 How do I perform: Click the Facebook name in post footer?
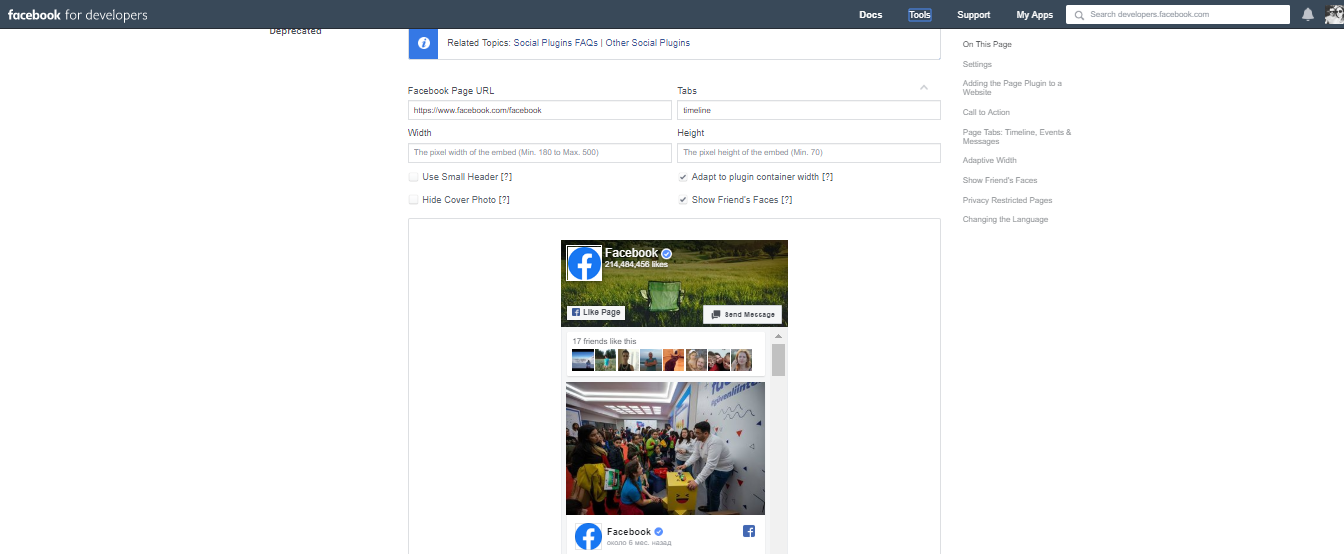pos(629,531)
